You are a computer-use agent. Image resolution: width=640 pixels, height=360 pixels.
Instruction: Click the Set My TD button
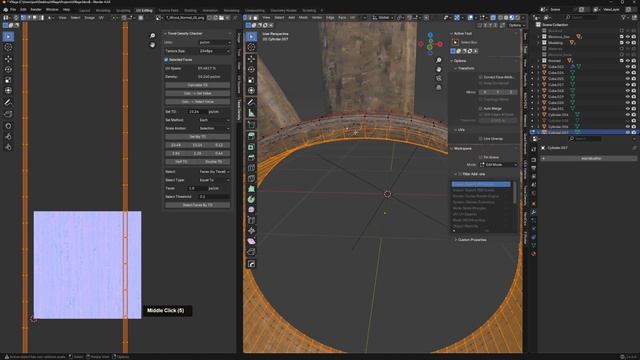(x=198, y=137)
